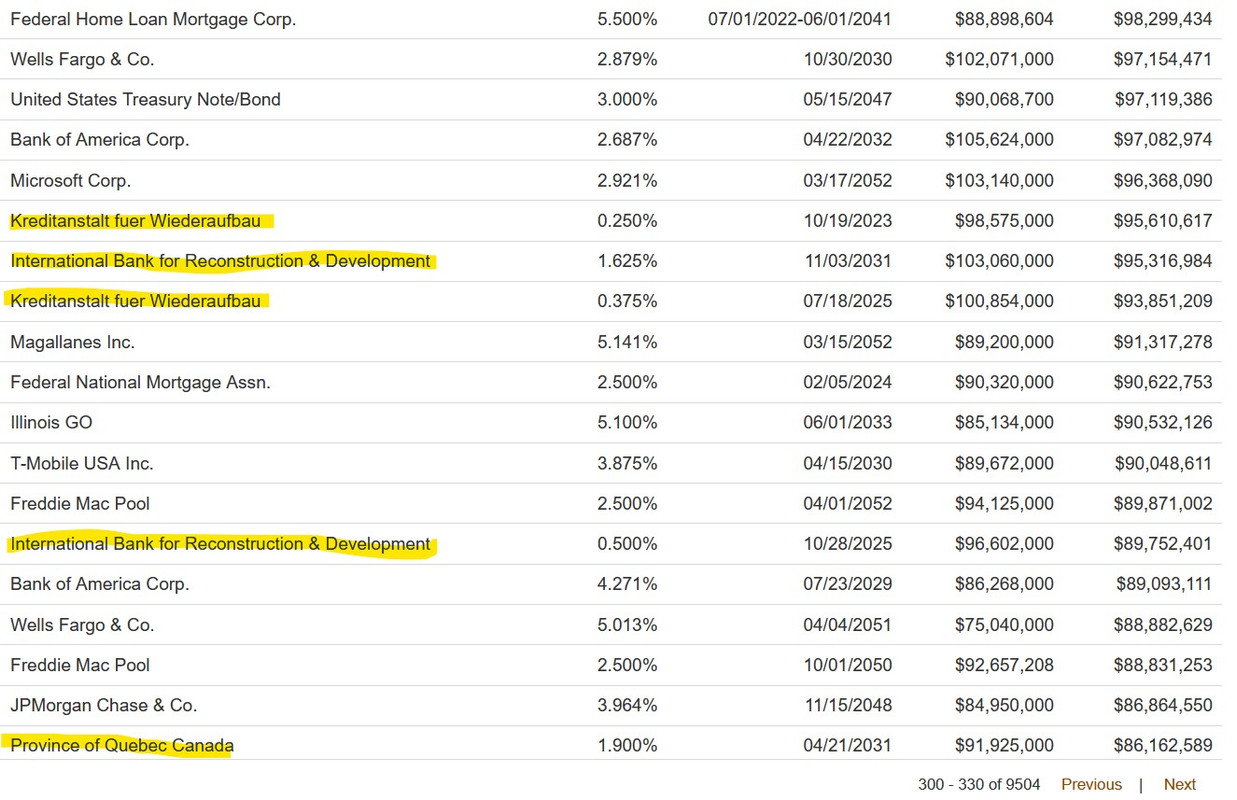The image size is (1237, 800).
Task: Click the Illinois GO holding name
Action: (51, 422)
